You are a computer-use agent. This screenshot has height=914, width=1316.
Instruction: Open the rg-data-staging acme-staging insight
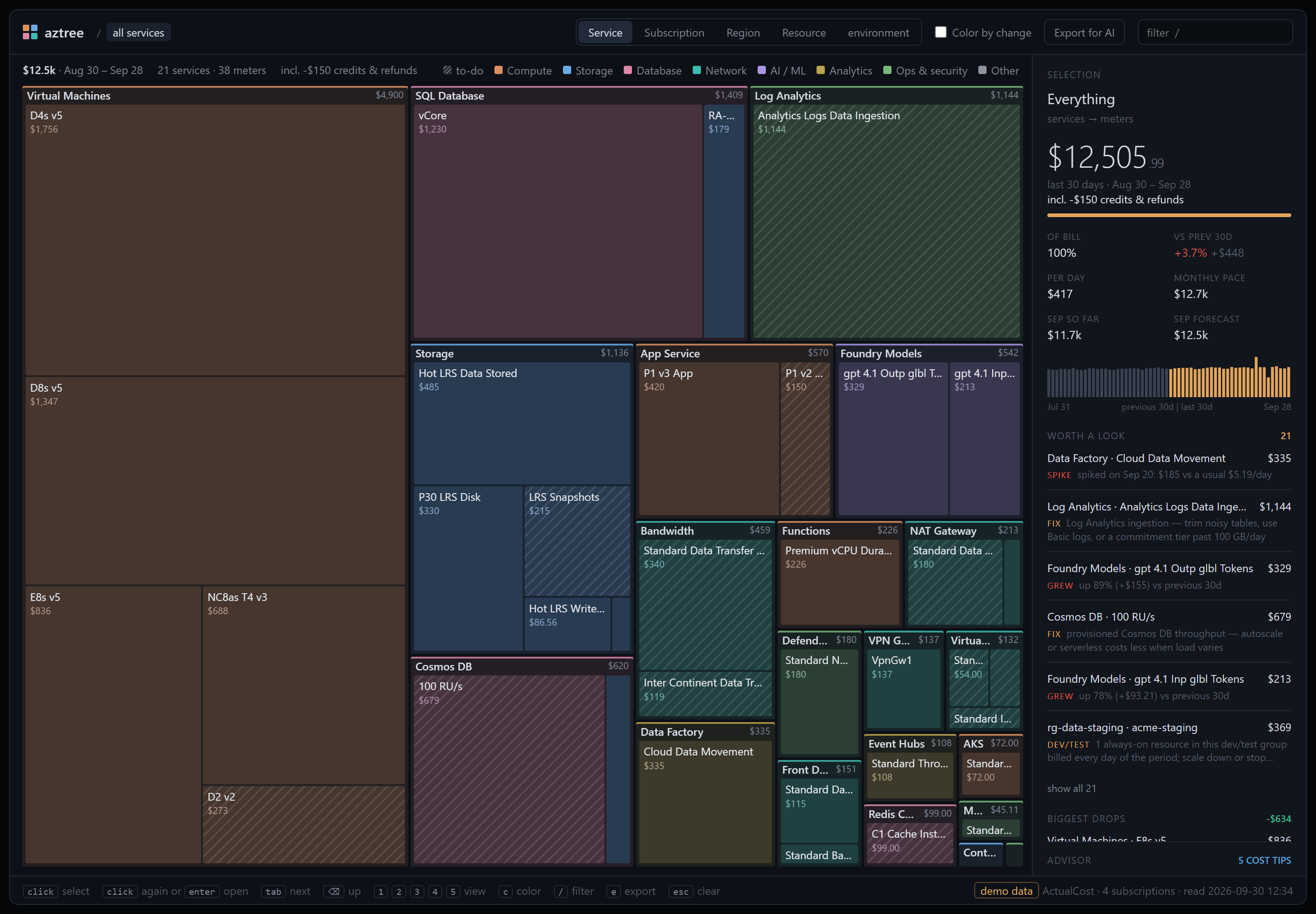pyautogui.click(x=1169, y=742)
